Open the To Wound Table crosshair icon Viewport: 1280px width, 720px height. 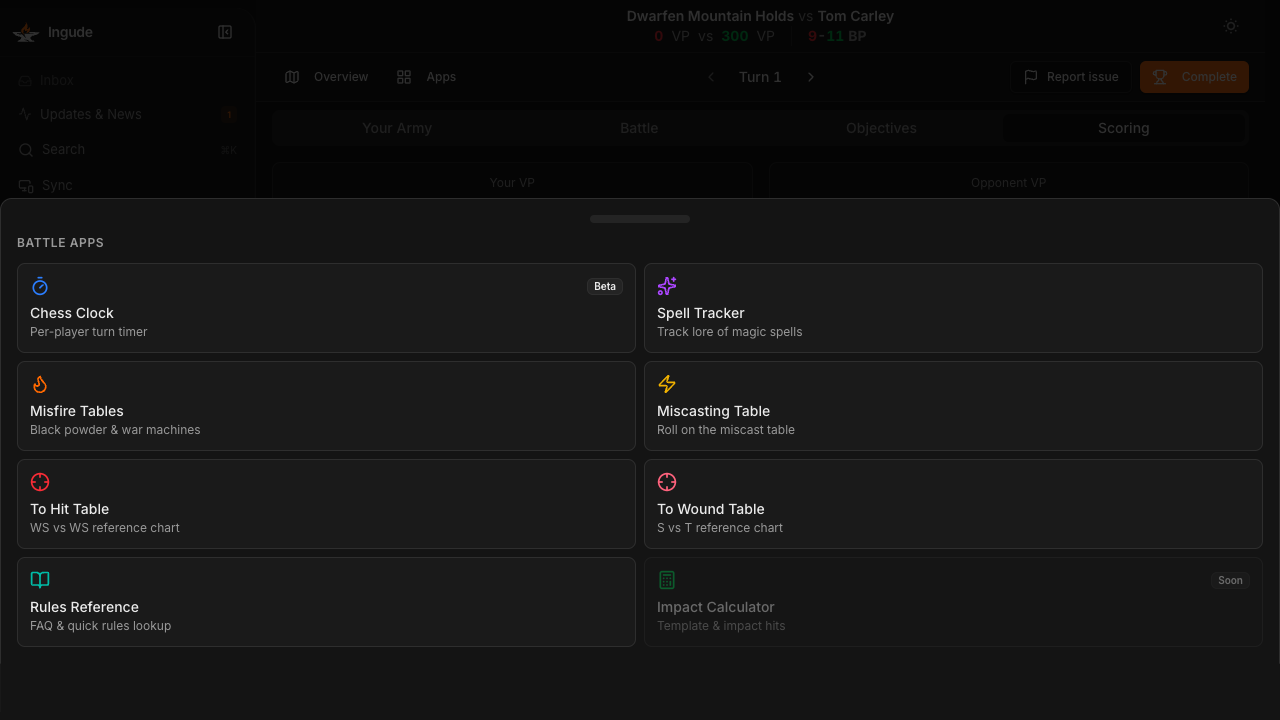[667, 482]
